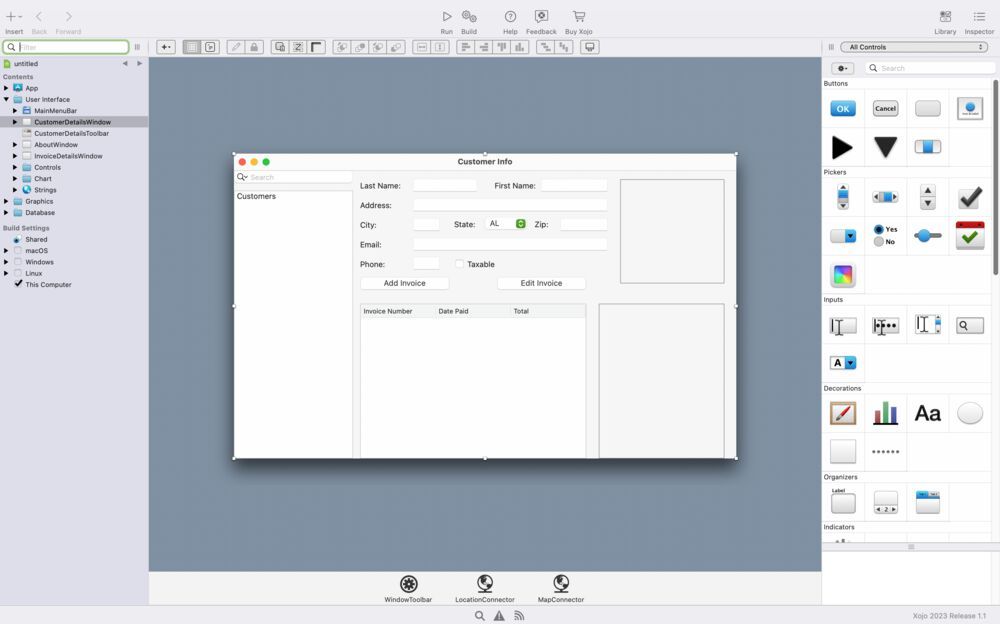
Task: Expand the App item in navigator
Action: [x=6, y=88]
